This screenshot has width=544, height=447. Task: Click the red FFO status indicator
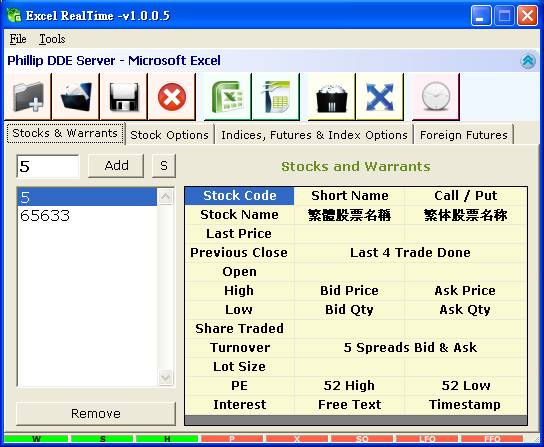pyautogui.click(x=492, y=439)
